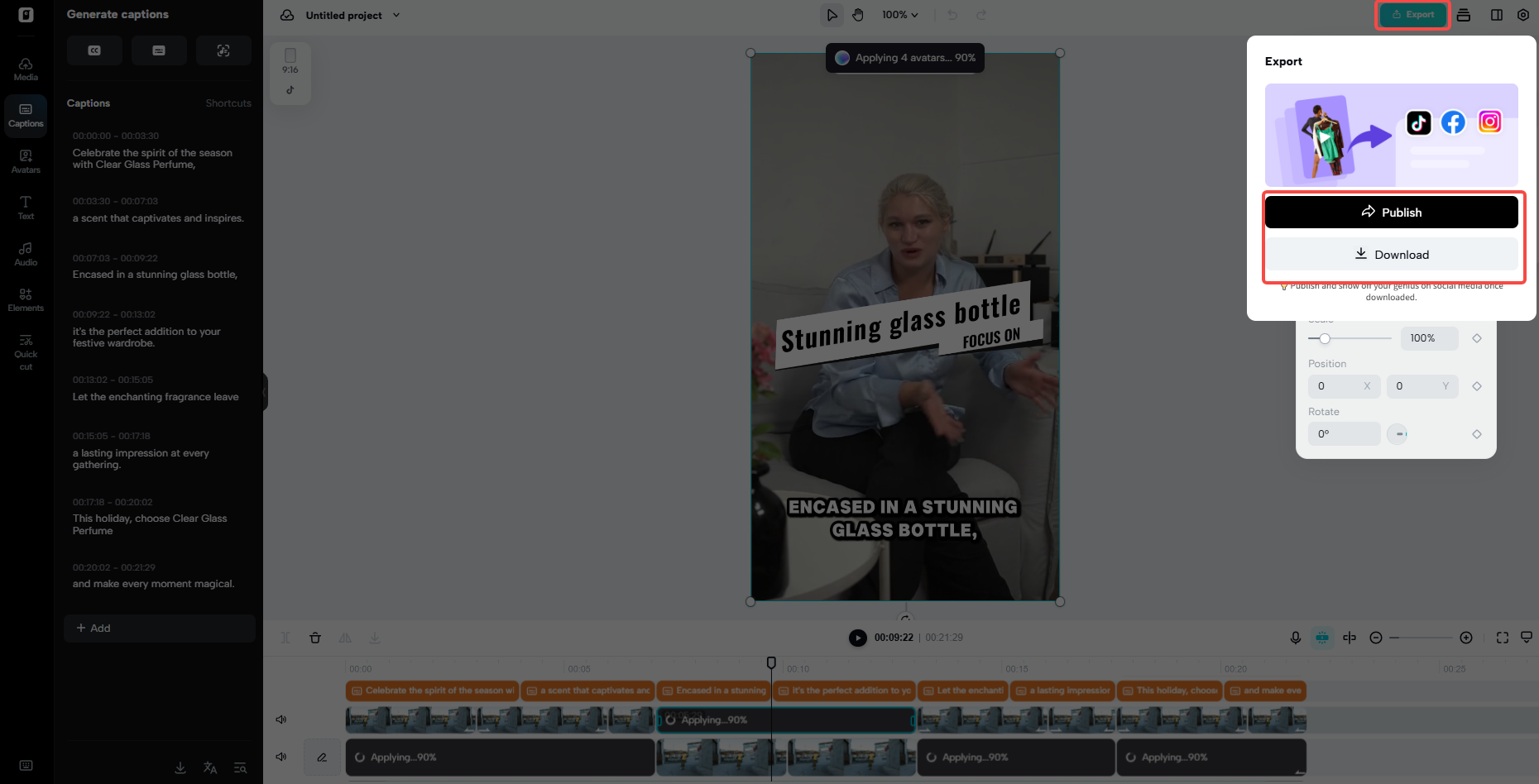1539x784 pixels.
Task: Split the clip at playhead
Action: (x=285, y=638)
